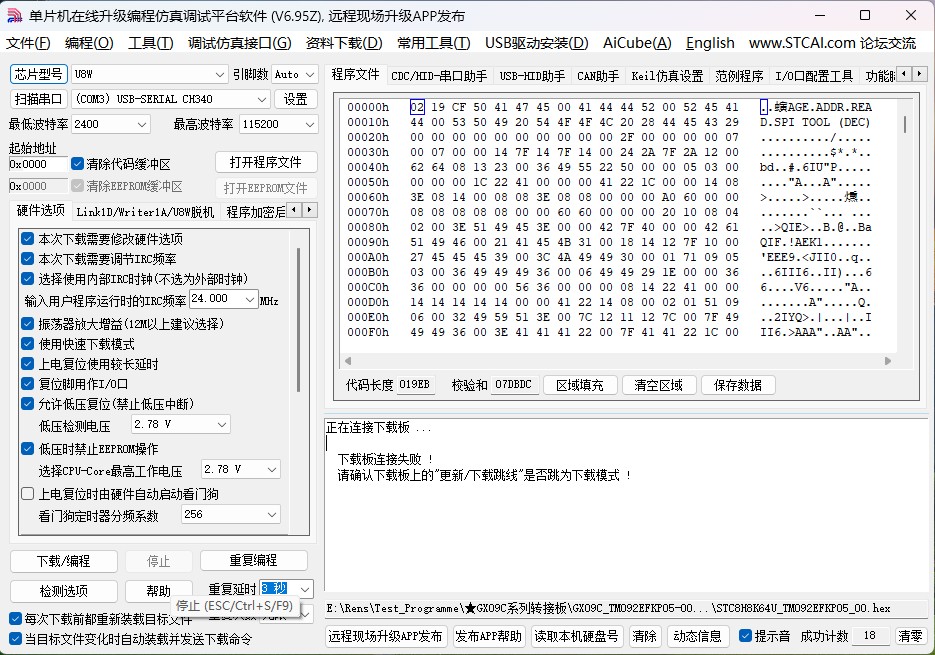Toggle 每次下载前都重新装载目标文件 checkbox
The width and height of the screenshot is (935, 655).
tap(16, 619)
